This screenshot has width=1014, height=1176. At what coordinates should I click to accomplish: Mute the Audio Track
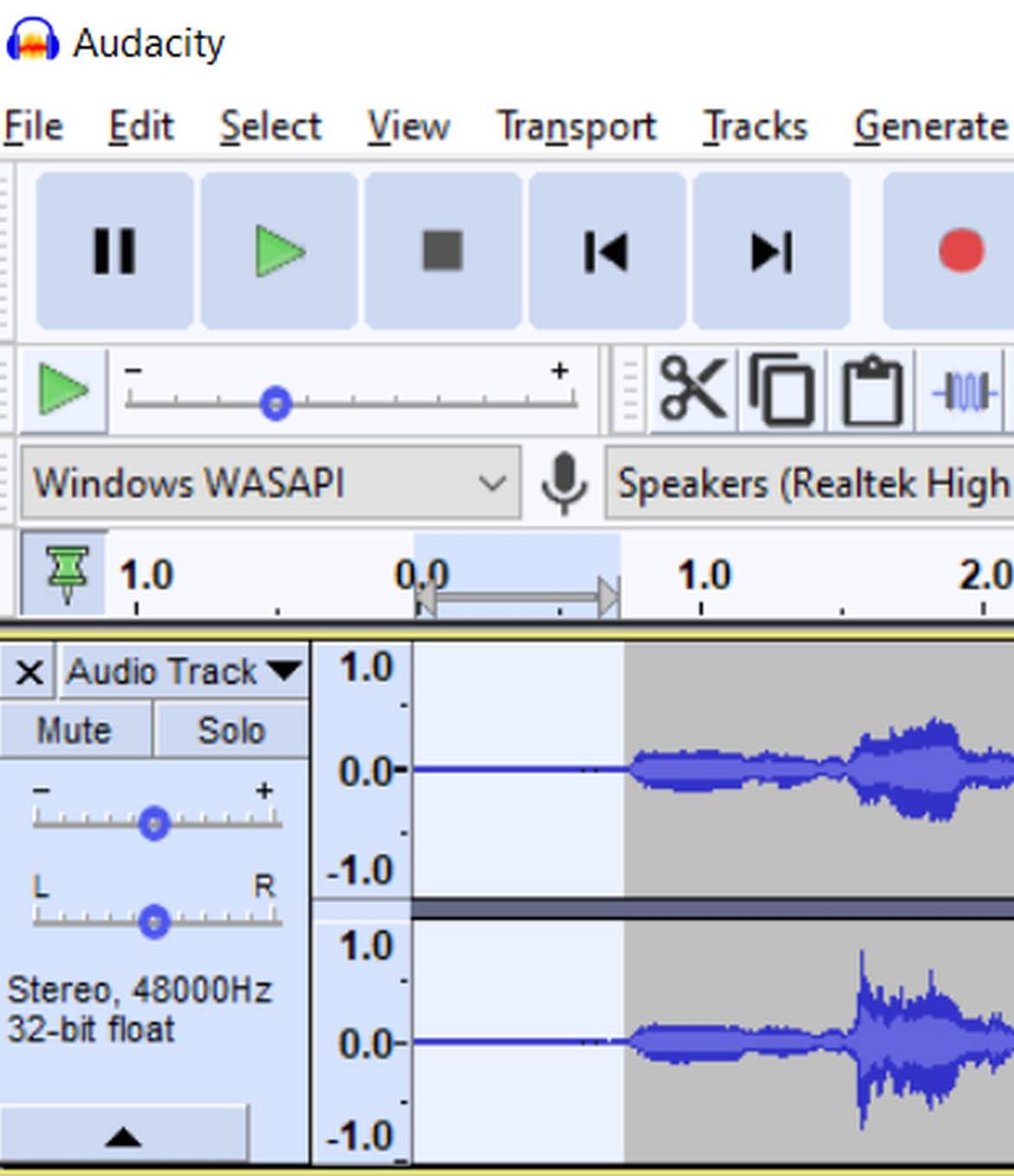[x=75, y=730]
